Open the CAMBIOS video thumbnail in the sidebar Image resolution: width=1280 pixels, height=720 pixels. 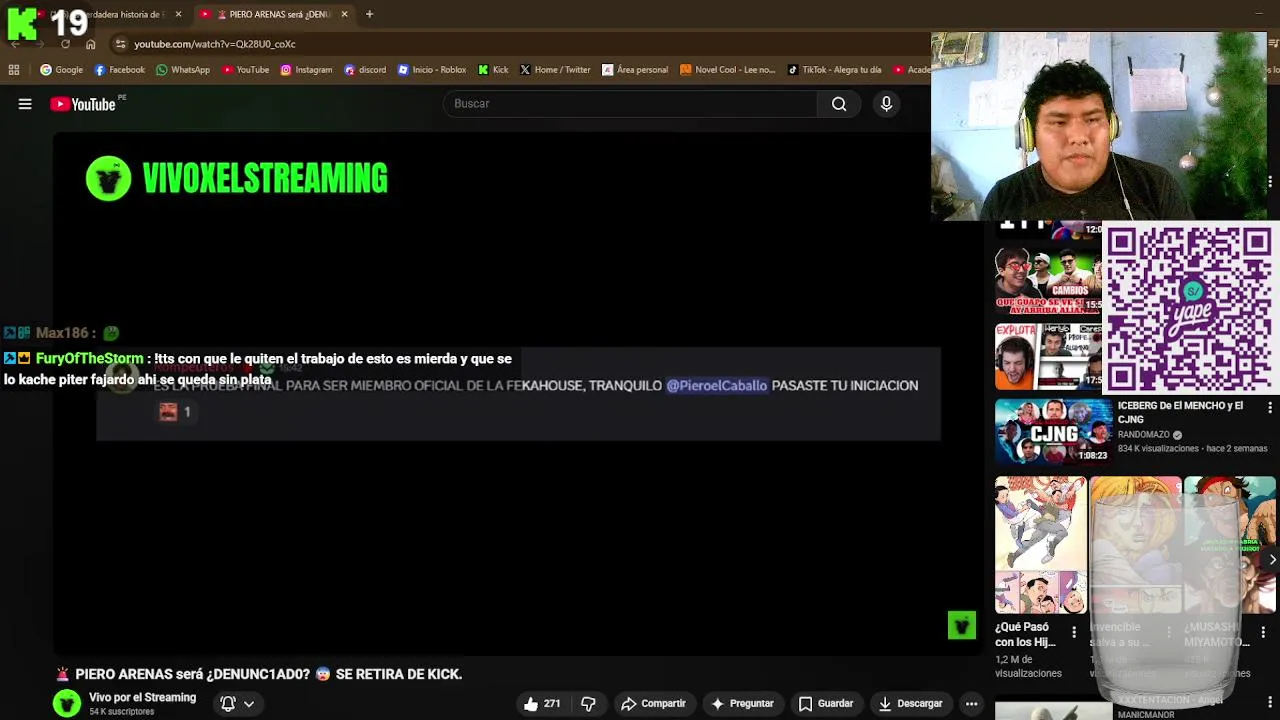tap(1047, 280)
